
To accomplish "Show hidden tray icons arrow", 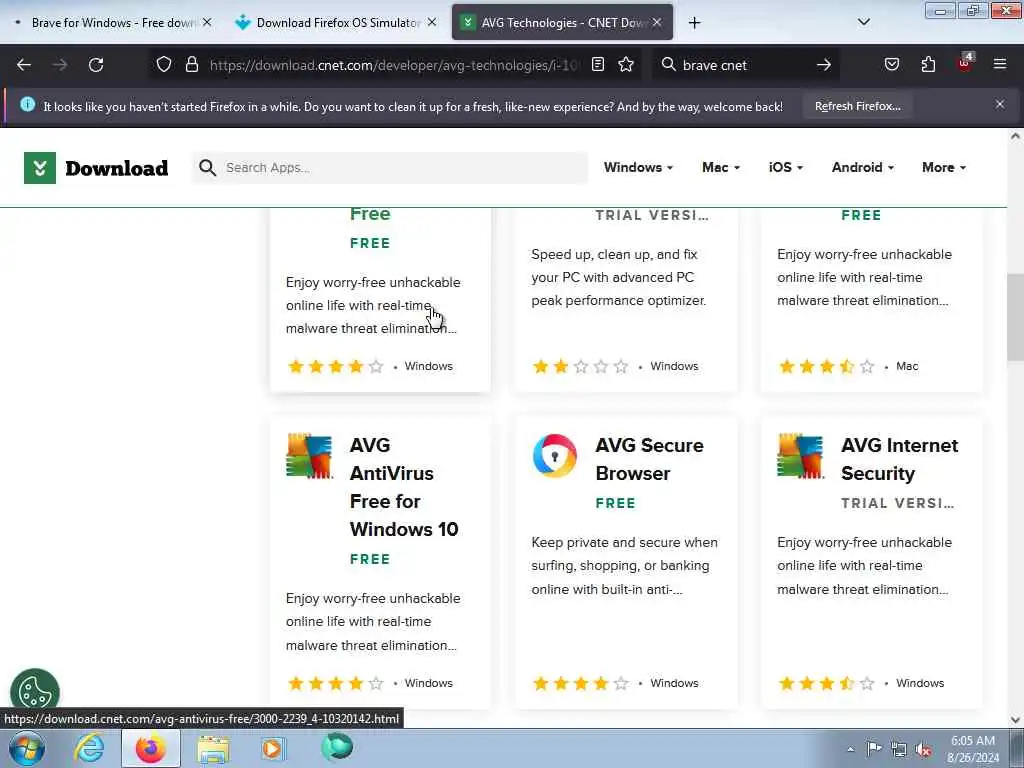I will pyautogui.click(x=850, y=749).
